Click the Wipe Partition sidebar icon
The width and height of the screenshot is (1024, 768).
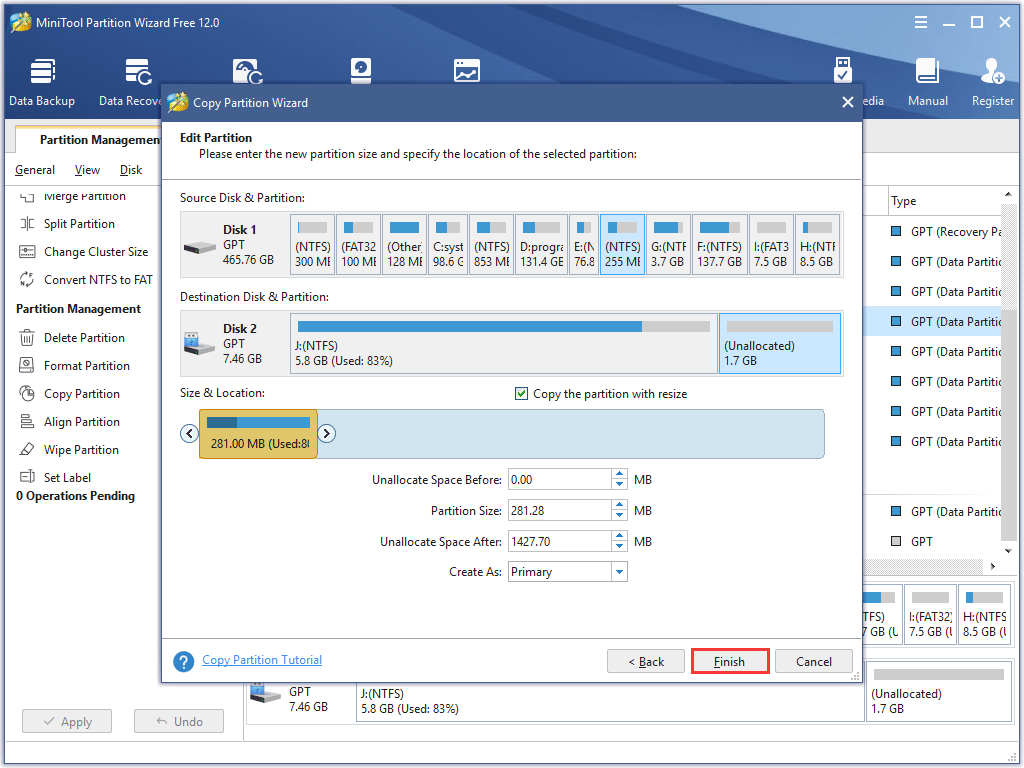point(80,449)
